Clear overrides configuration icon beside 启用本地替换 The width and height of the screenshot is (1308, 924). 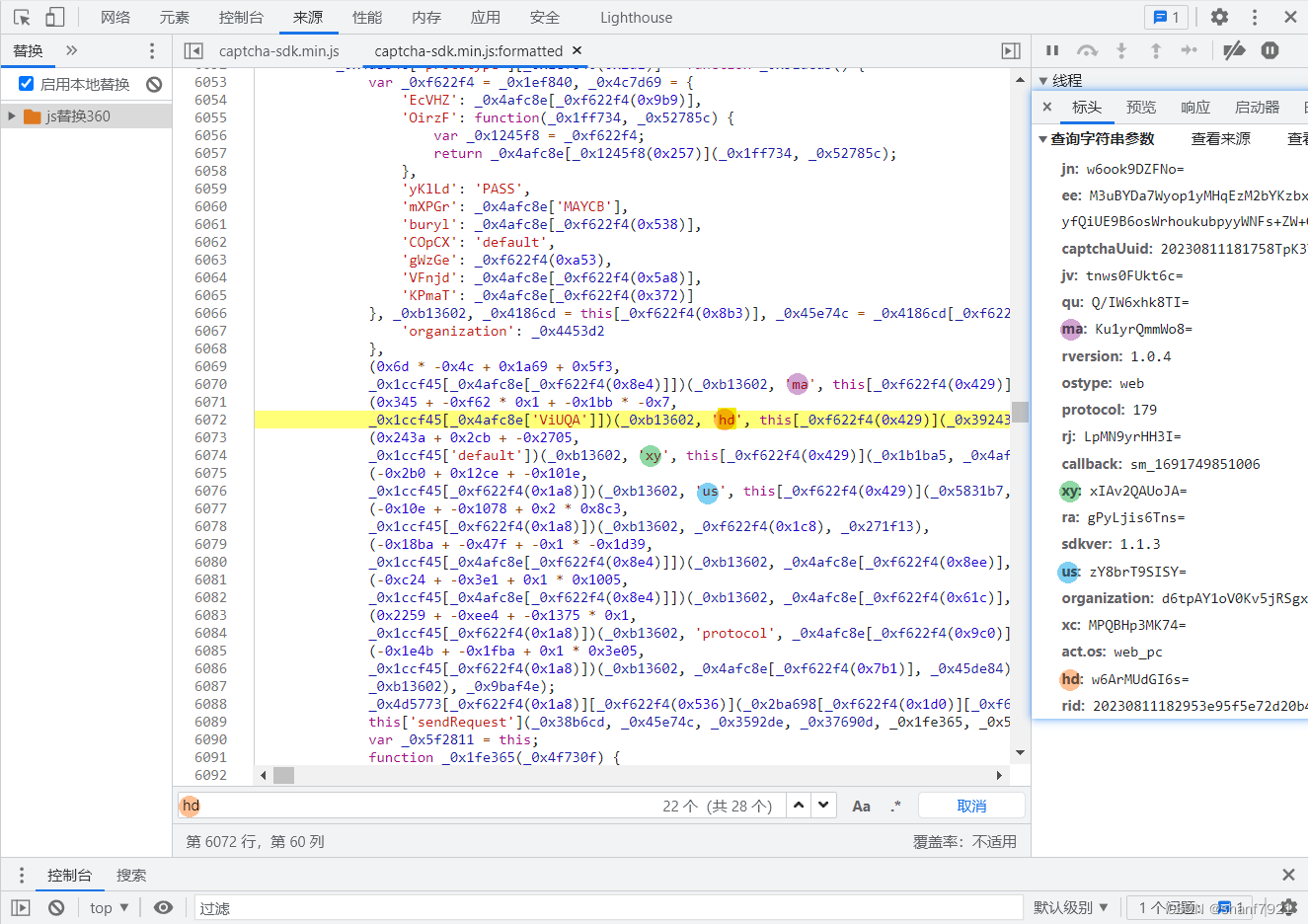pos(154,85)
